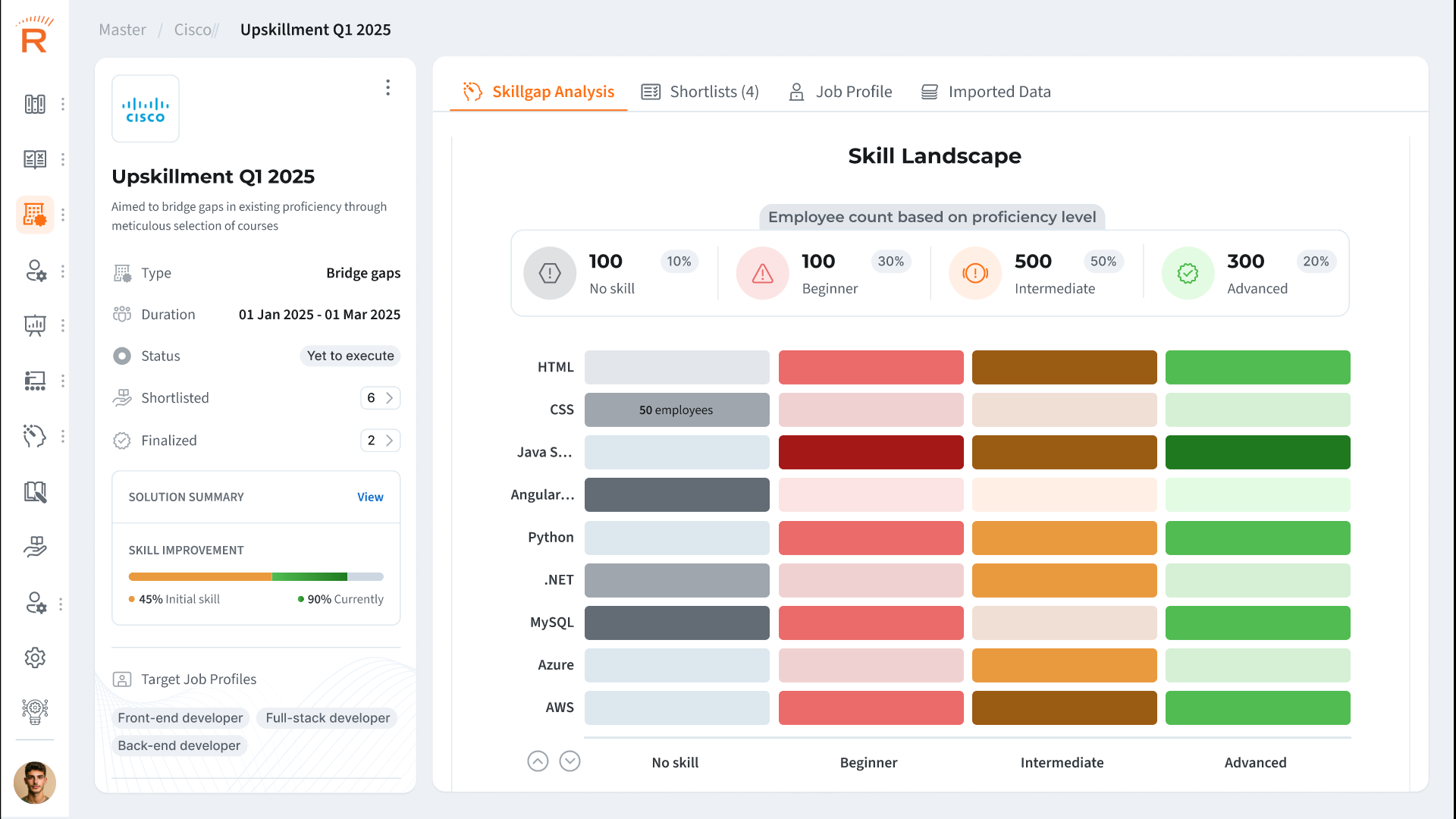
Task: Open user profile avatar photo
Action: tap(35, 783)
